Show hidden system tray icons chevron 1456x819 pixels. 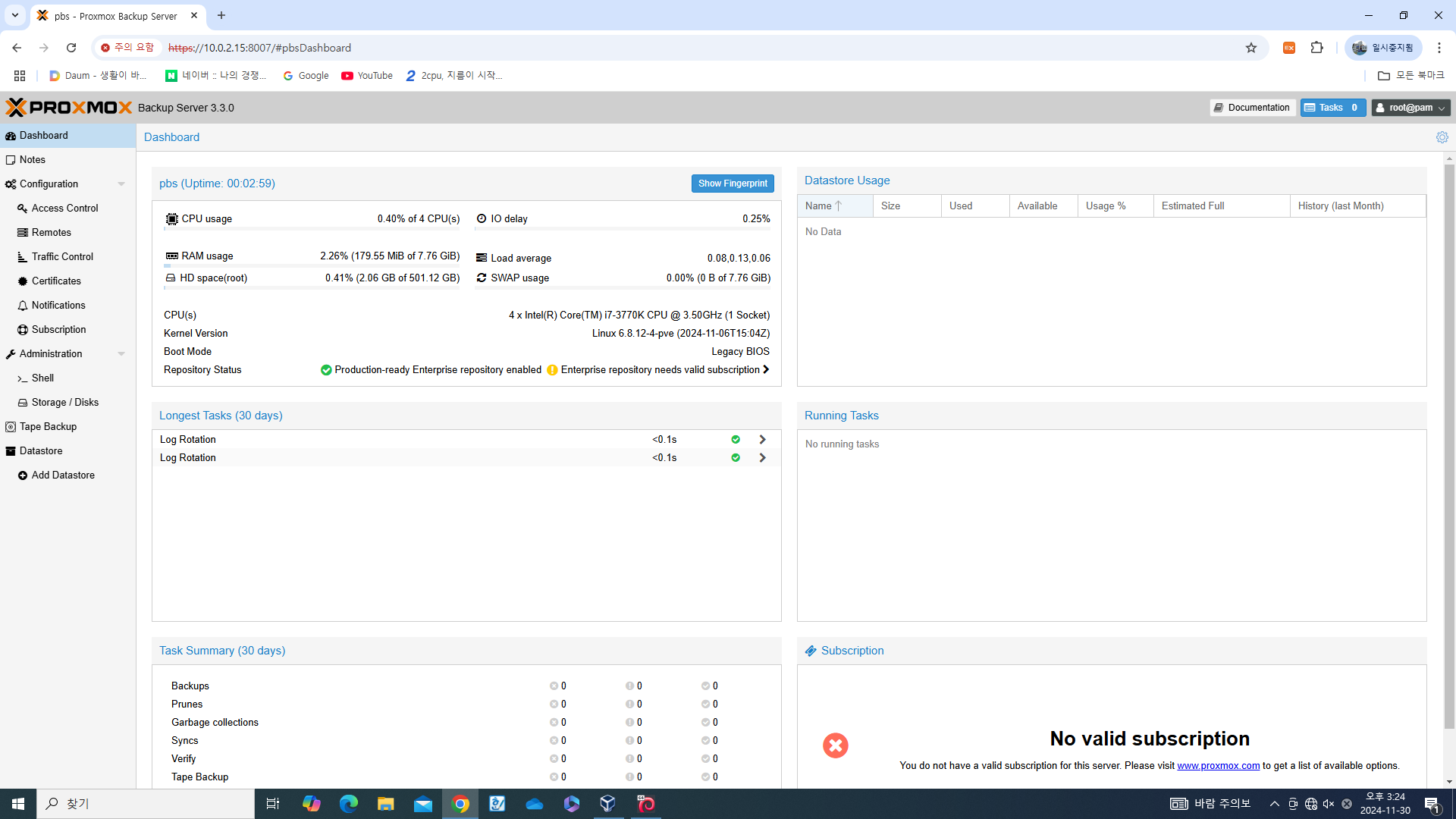[x=1275, y=804]
